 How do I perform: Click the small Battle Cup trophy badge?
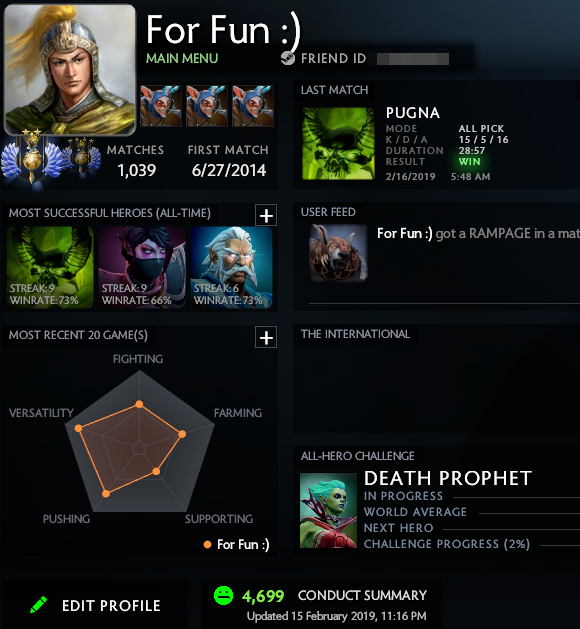click(81, 154)
